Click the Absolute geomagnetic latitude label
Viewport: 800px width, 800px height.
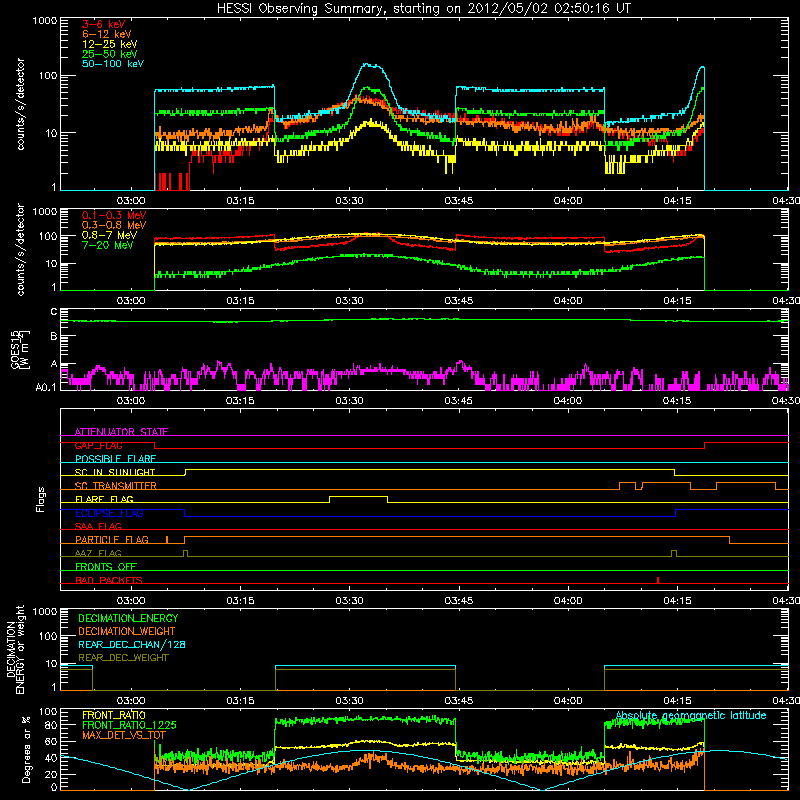[x=691, y=716]
